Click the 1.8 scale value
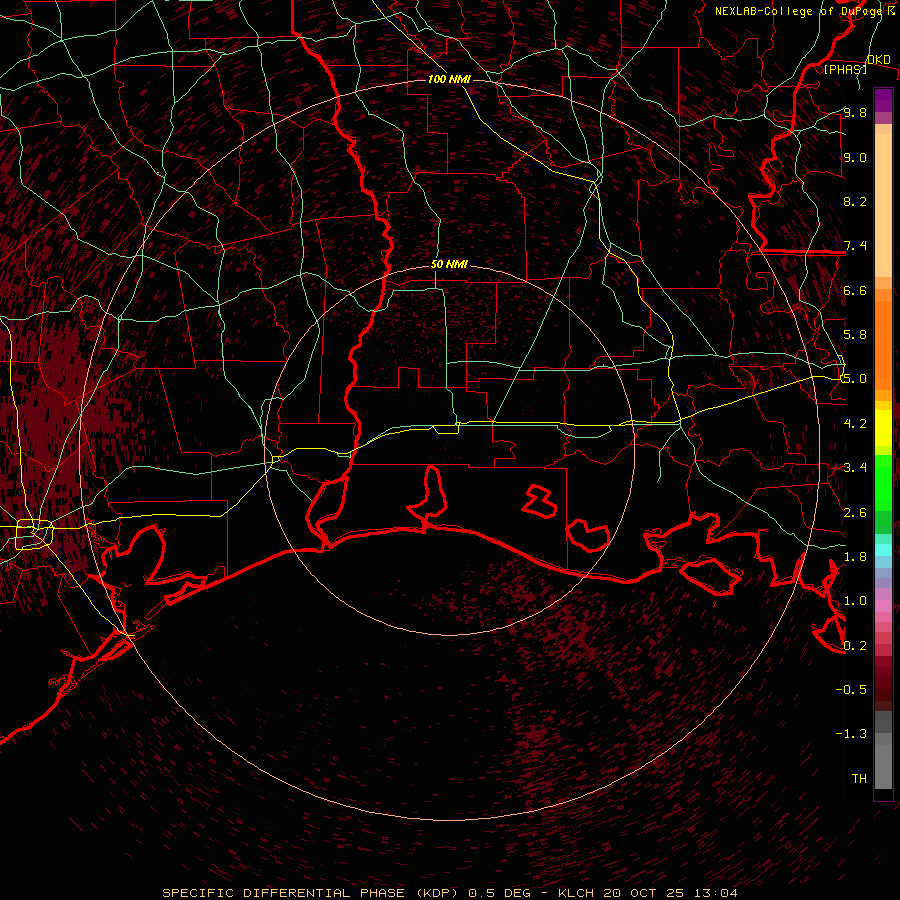Image resolution: width=900 pixels, height=900 pixels. tap(855, 557)
